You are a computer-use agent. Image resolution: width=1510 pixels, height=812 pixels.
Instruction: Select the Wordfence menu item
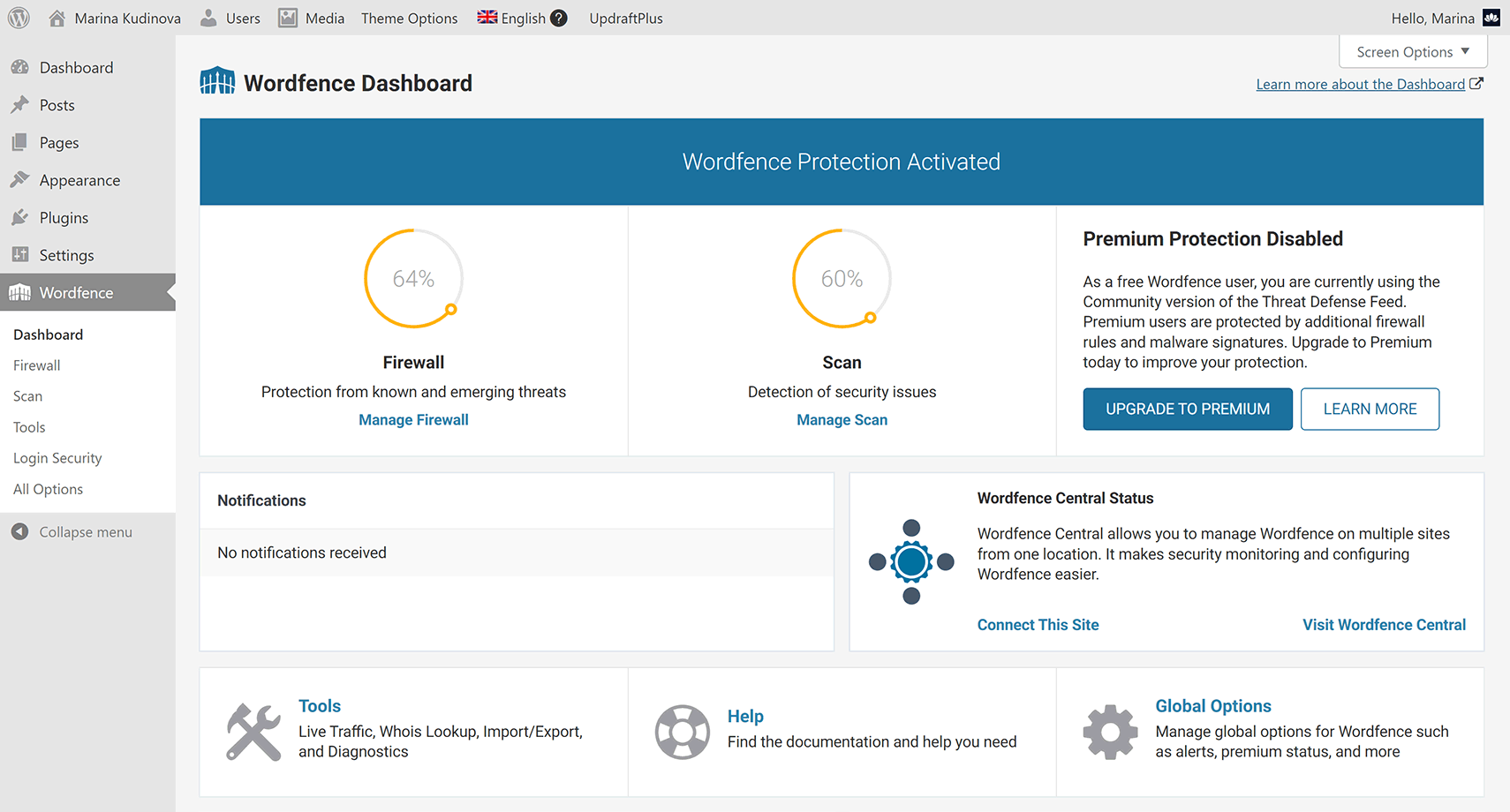[x=87, y=292]
